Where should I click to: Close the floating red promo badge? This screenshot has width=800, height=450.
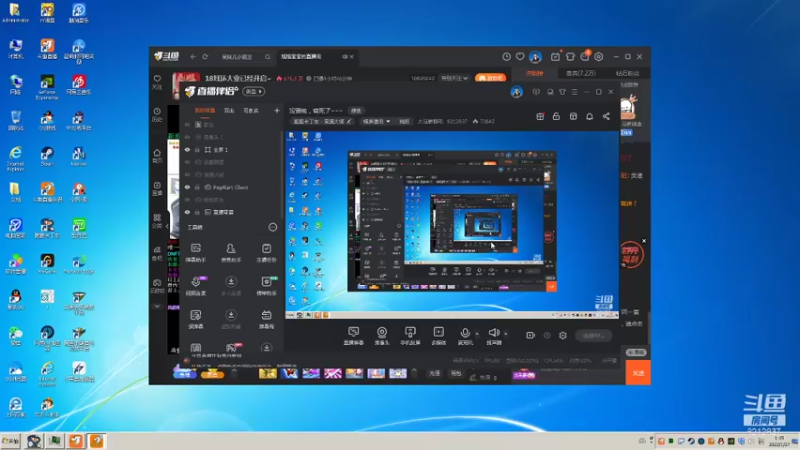pos(644,241)
